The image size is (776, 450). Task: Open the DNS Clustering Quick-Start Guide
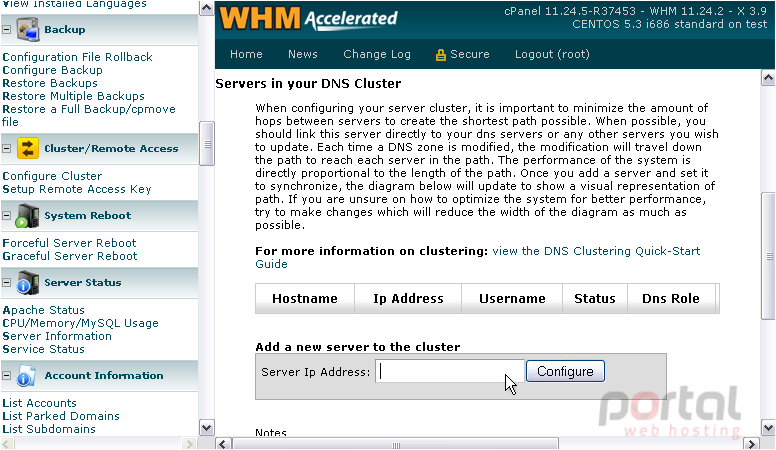click(478, 257)
